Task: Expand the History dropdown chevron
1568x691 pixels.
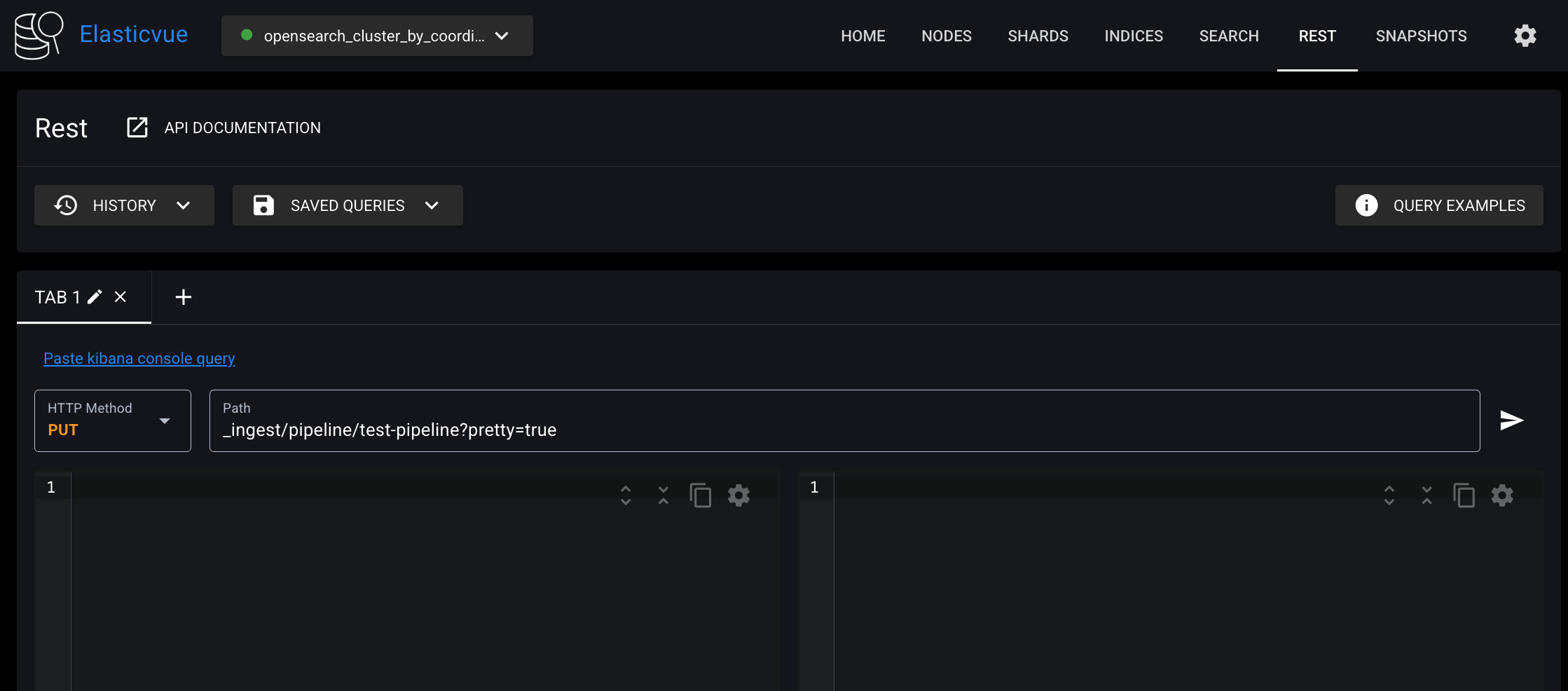Action: click(x=184, y=205)
